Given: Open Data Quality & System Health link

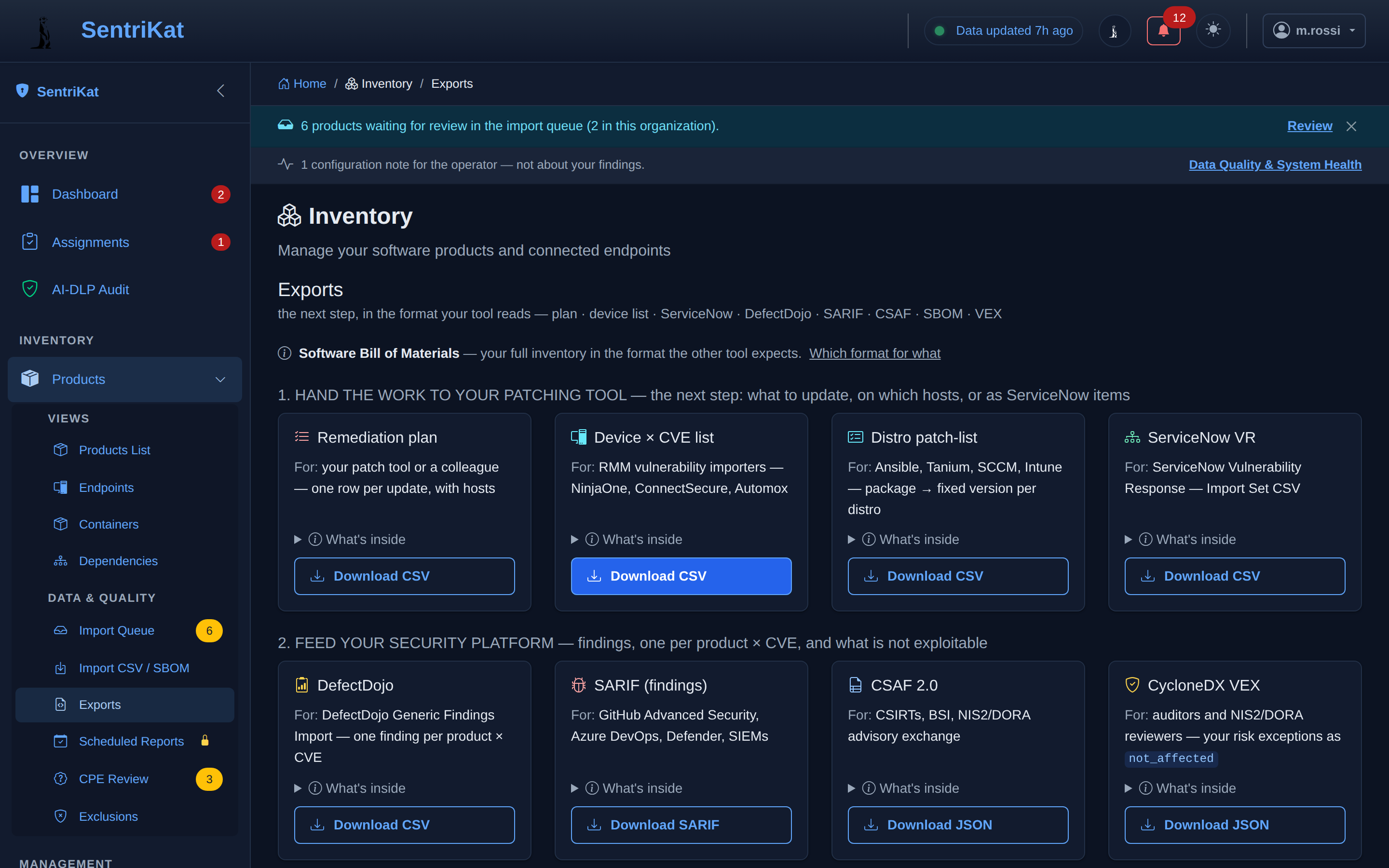Looking at the screenshot, I should (1275, 165).
